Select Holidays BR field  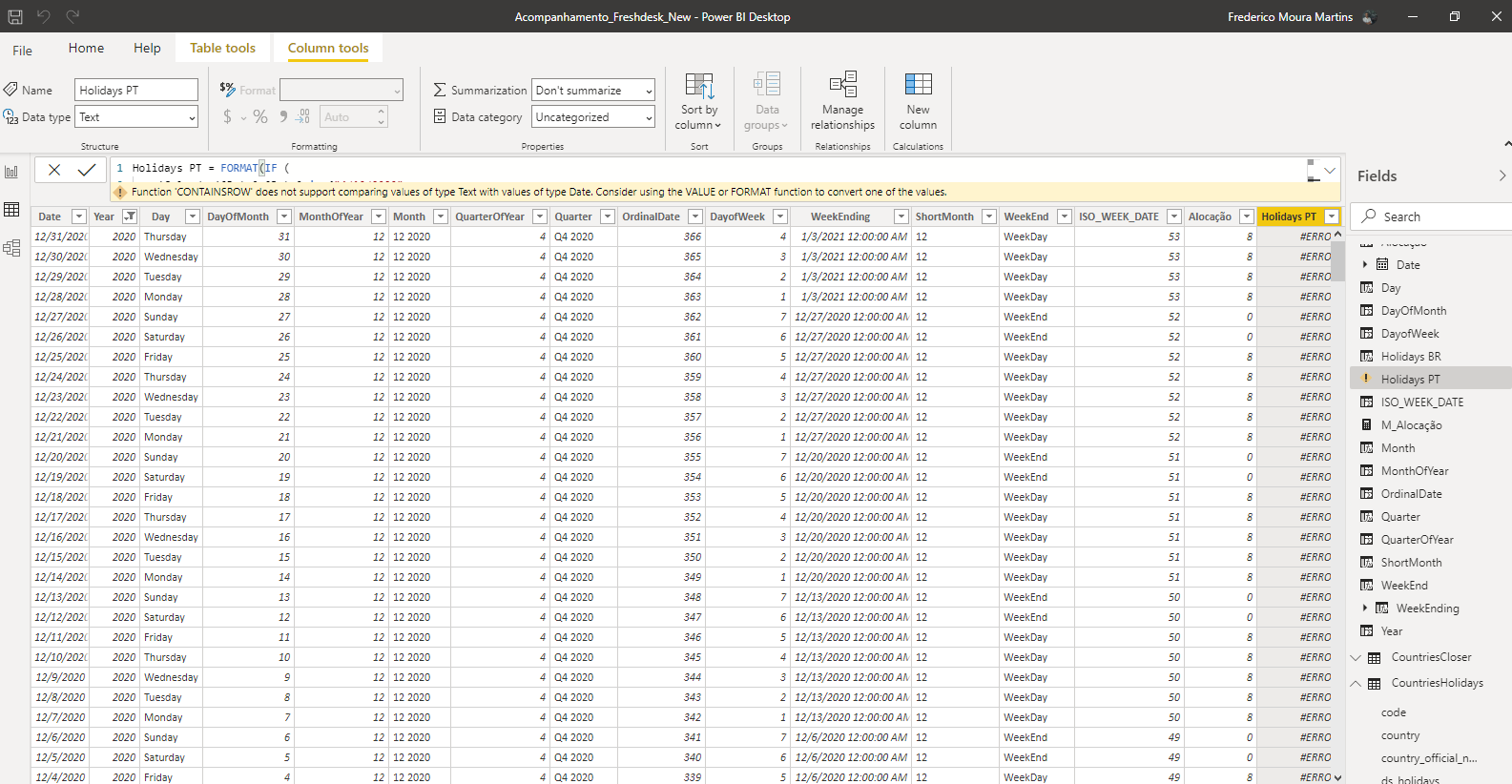tap(1411, 357)
